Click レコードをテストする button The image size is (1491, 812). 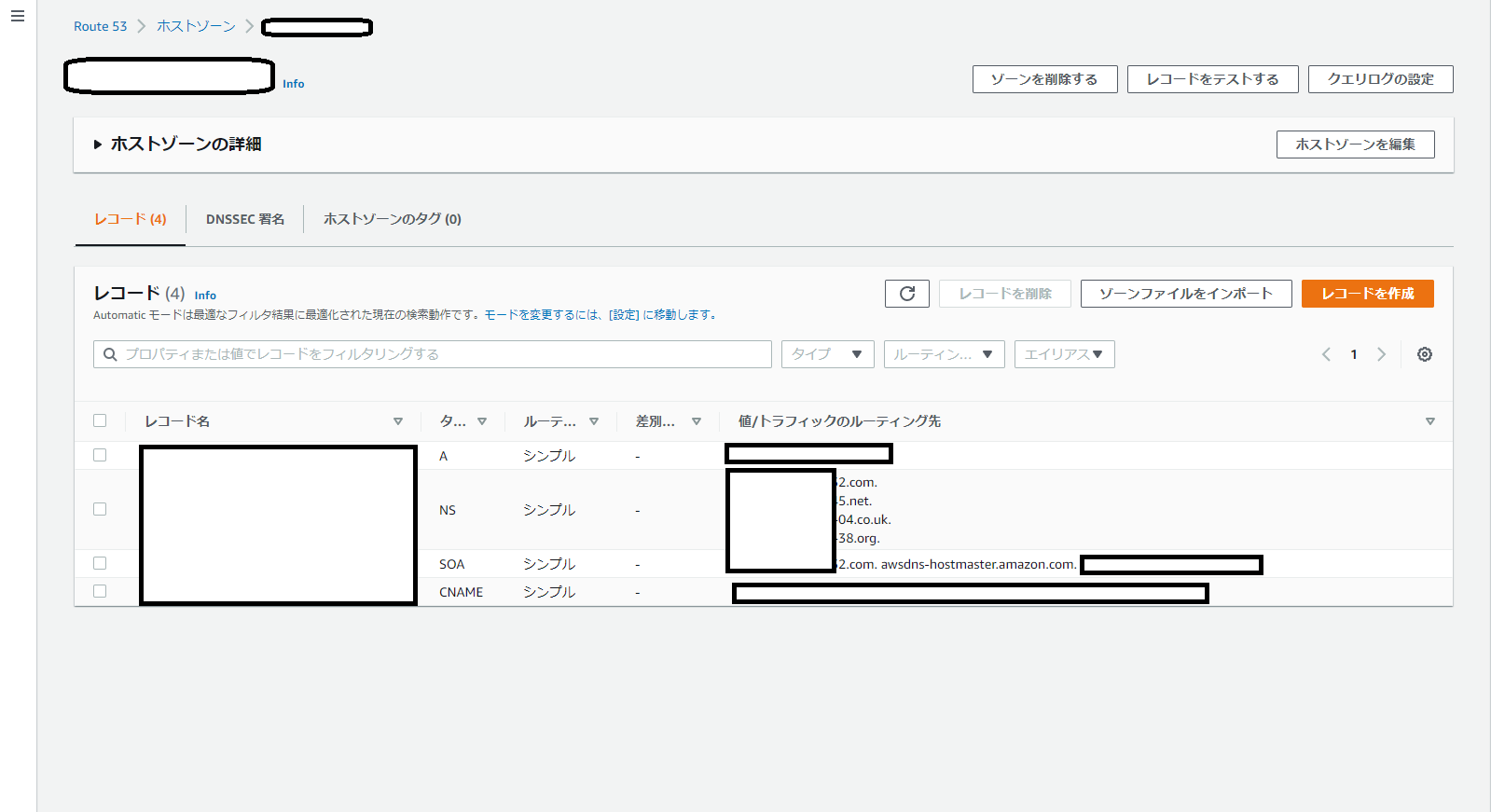(x=1213, y=79)
